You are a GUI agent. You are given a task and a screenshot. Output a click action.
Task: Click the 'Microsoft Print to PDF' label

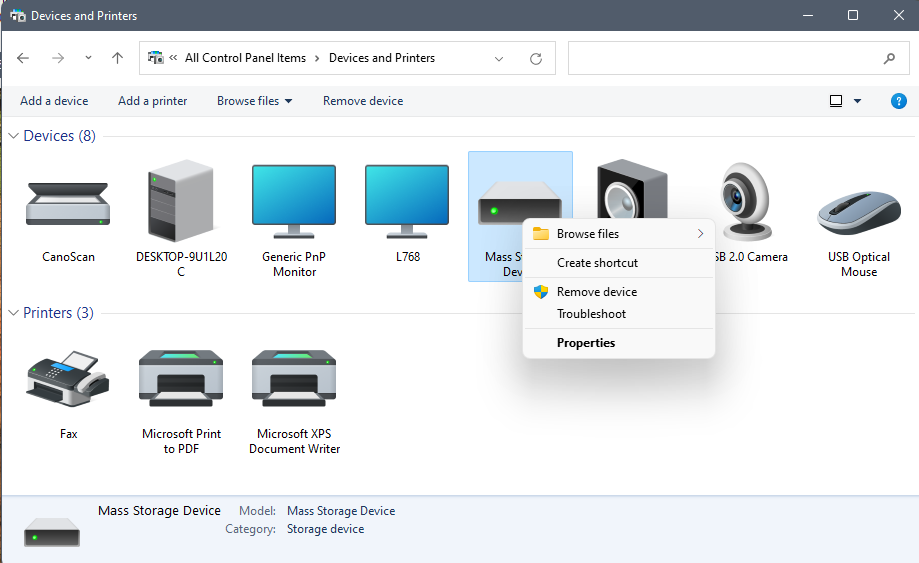tap(181, 441)
